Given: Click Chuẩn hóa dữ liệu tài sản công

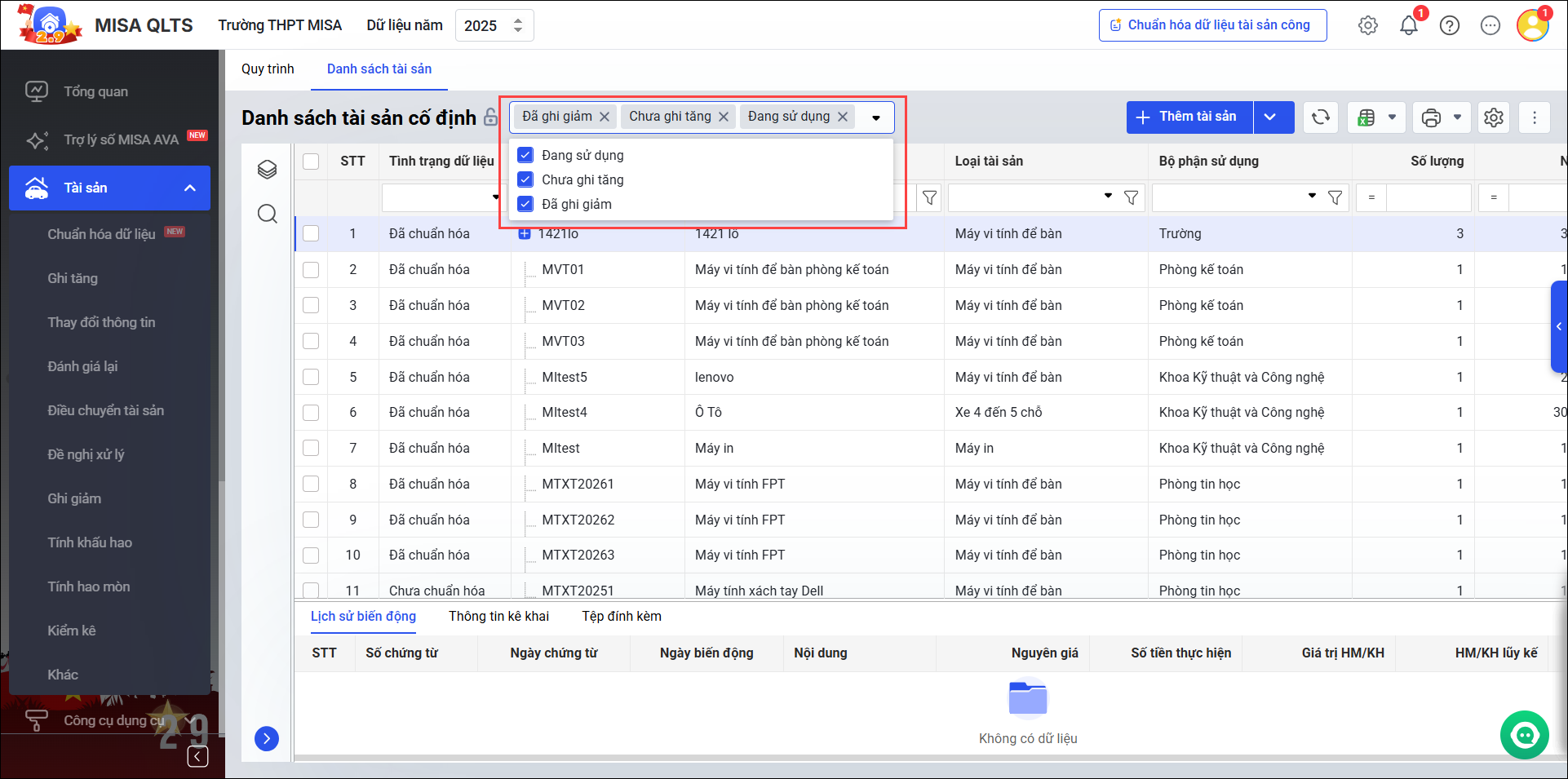Looking at the screenshot, I should (x=1212, y=25).
